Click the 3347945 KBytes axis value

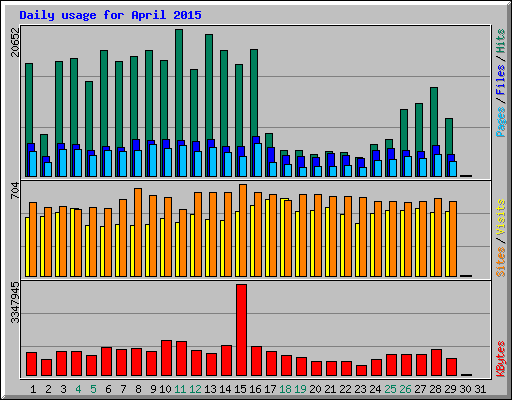tap(15, 303)
